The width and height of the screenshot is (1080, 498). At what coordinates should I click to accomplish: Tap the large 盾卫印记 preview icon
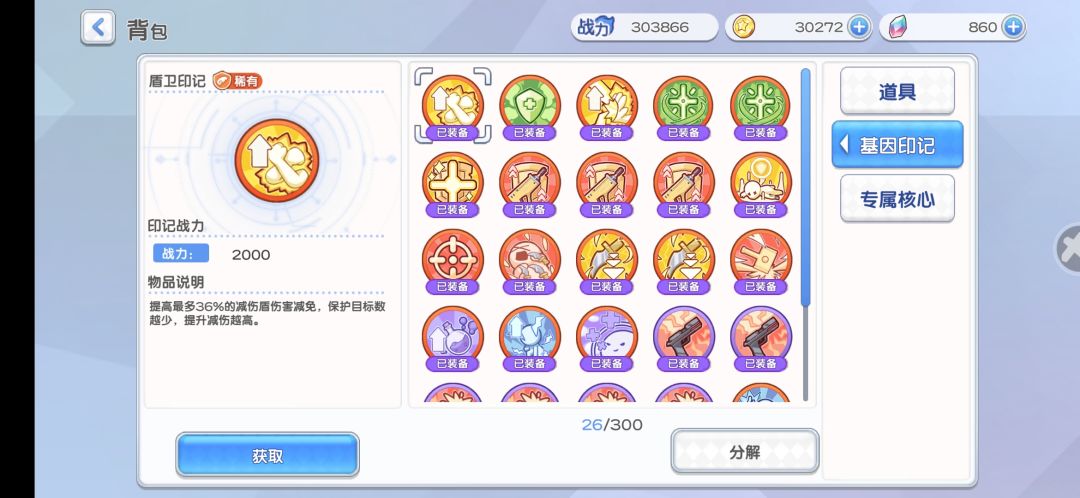tap(277, 160)
